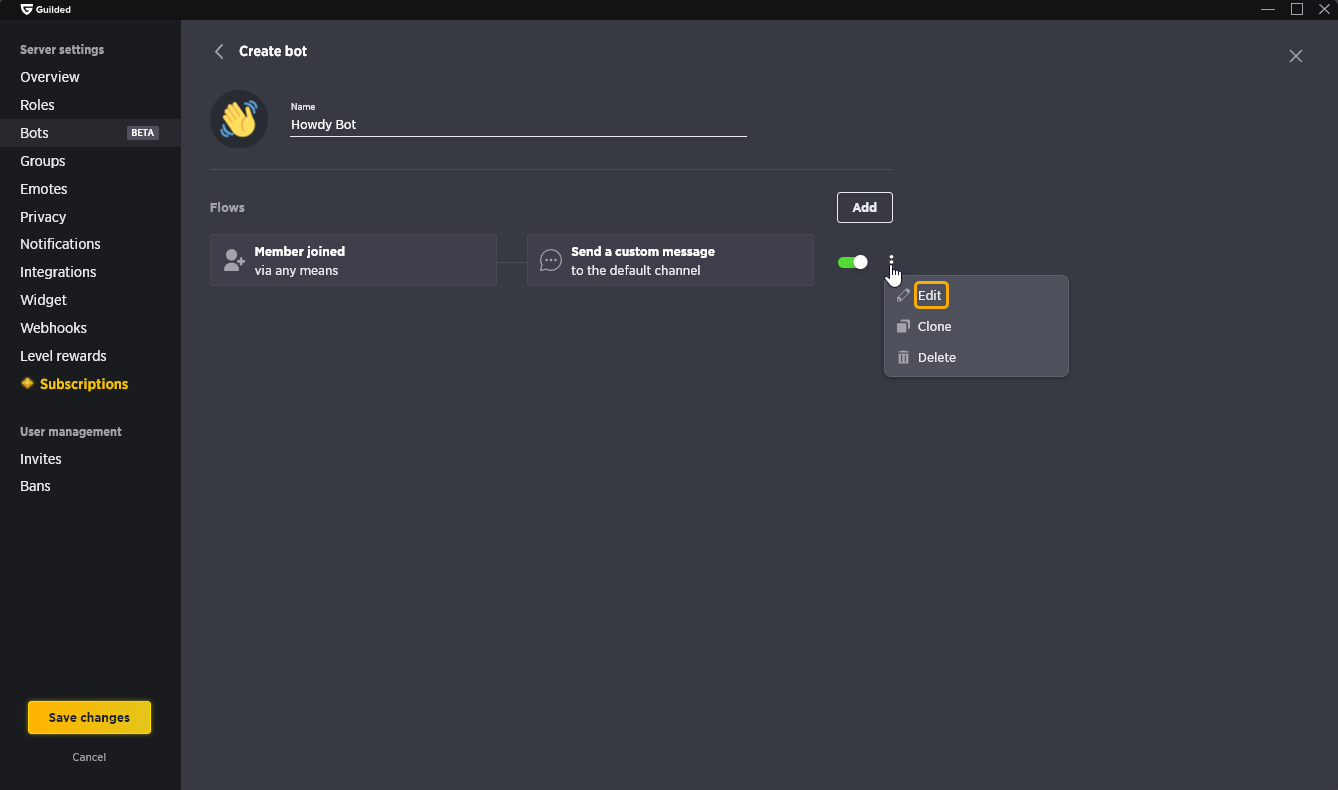Screen dimensions: 1338x790
Task: Click the clone icon in context menu
Action: point(903,327)
